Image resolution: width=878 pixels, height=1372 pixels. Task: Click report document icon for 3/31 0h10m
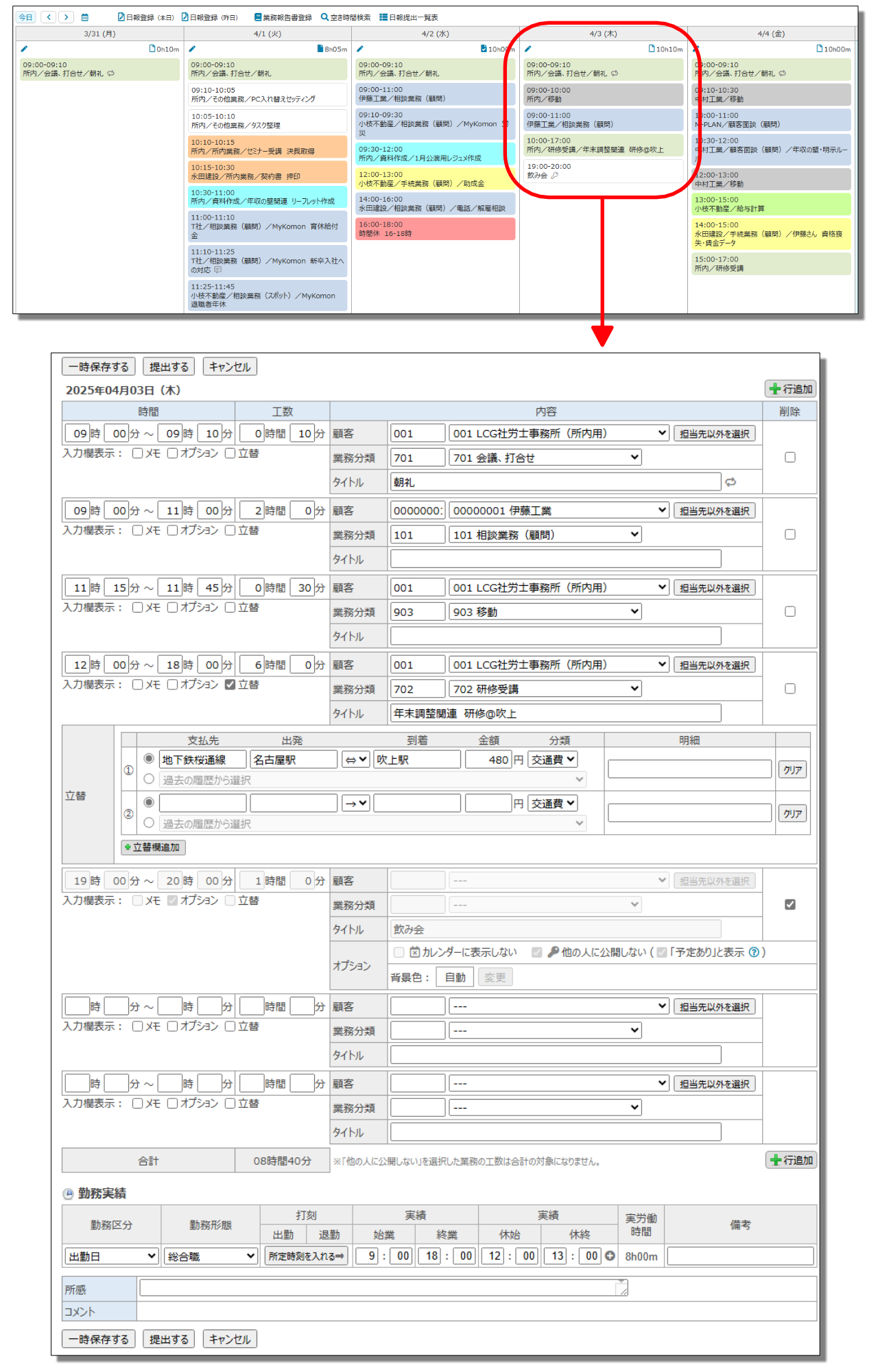[x=152, y=49]
